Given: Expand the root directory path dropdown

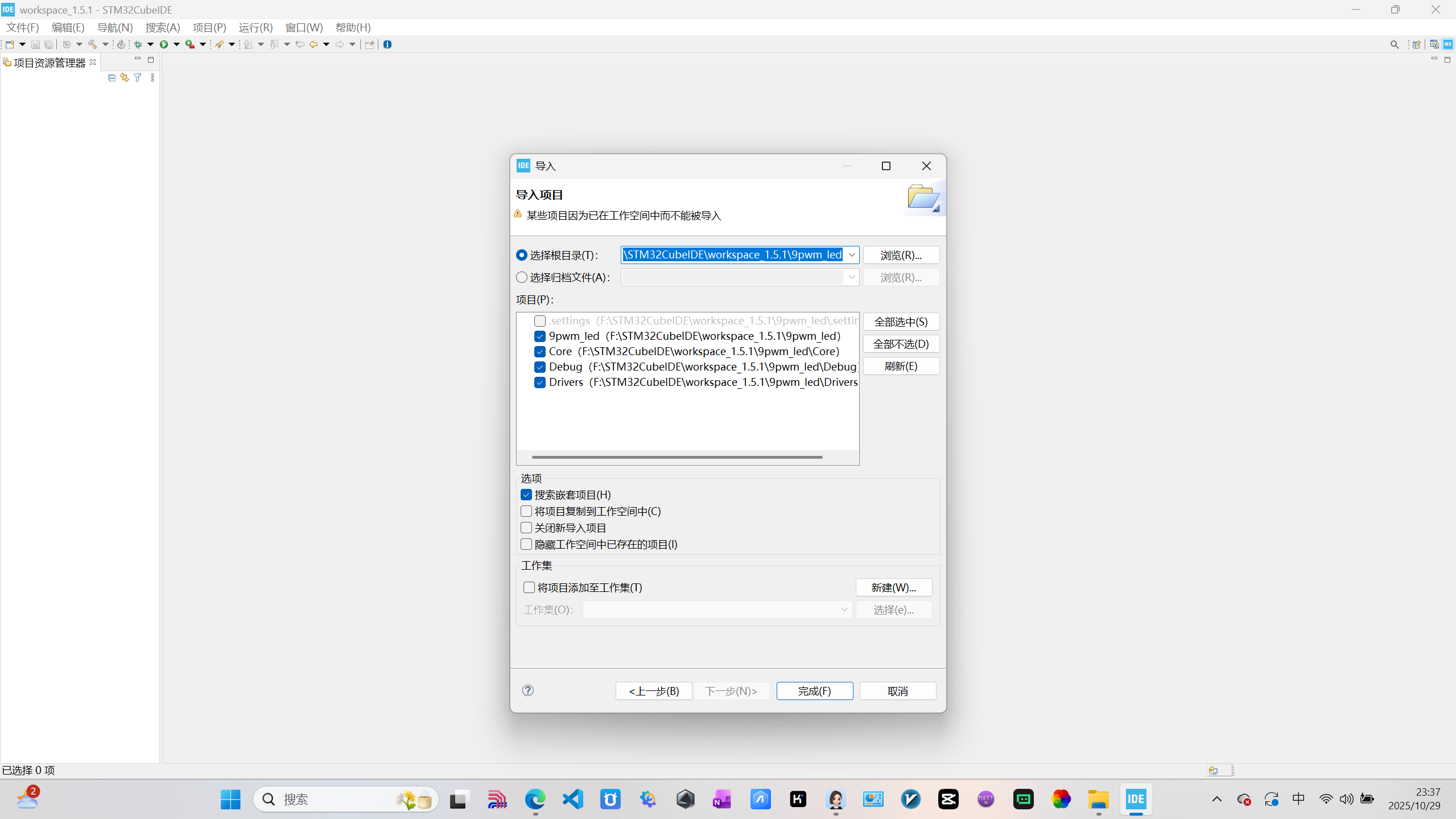Looking at the screenshot, I should [851, 255].
